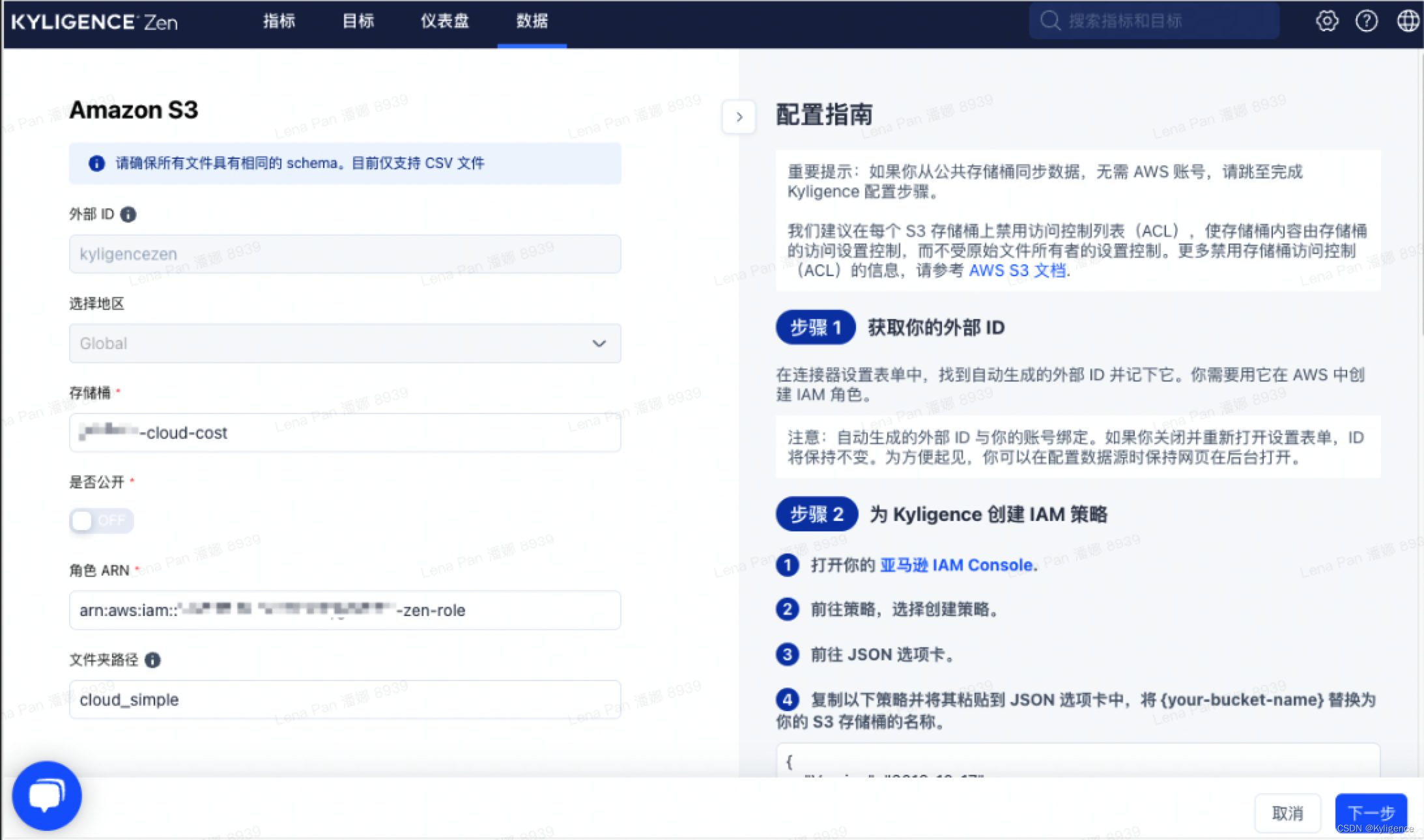
Task: Click the 步骤 2 badge
Action: pos(817,514)
